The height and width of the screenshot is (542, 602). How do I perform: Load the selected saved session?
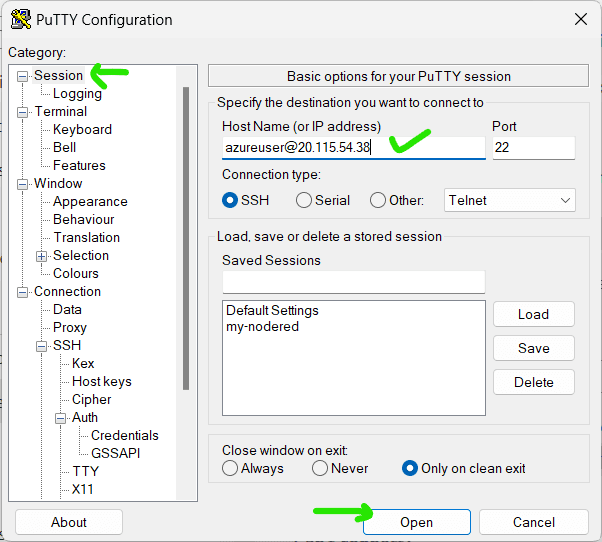point(534,314)
